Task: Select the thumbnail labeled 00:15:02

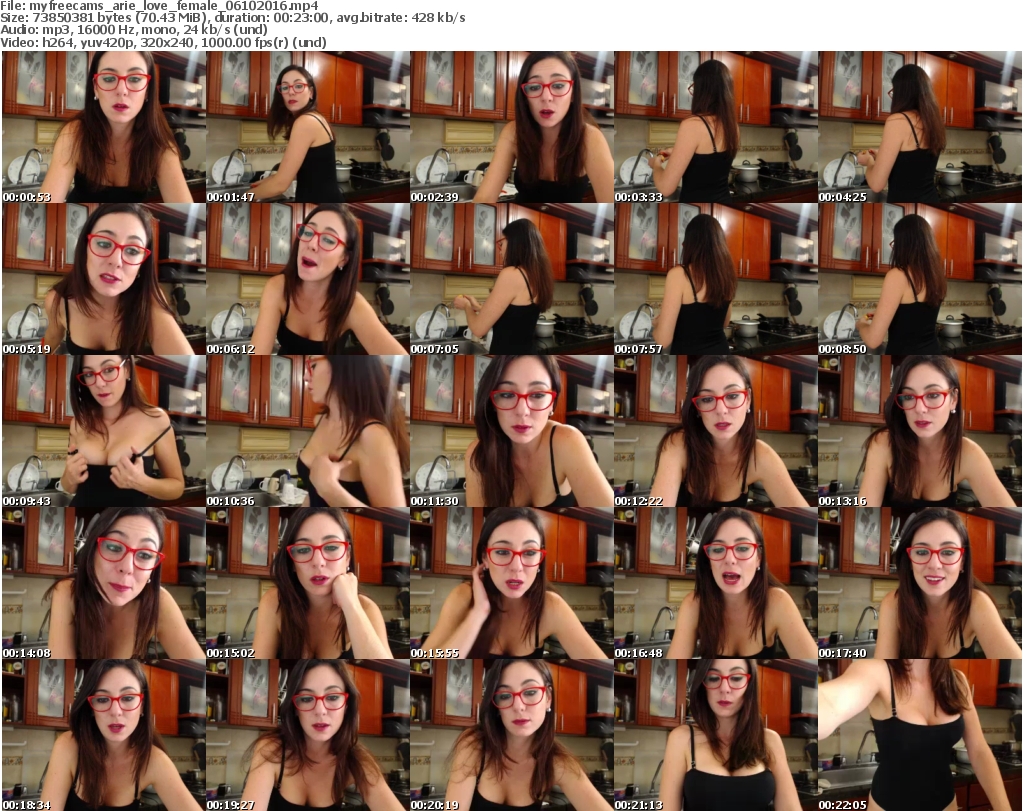Action: (x=308, y=583)
